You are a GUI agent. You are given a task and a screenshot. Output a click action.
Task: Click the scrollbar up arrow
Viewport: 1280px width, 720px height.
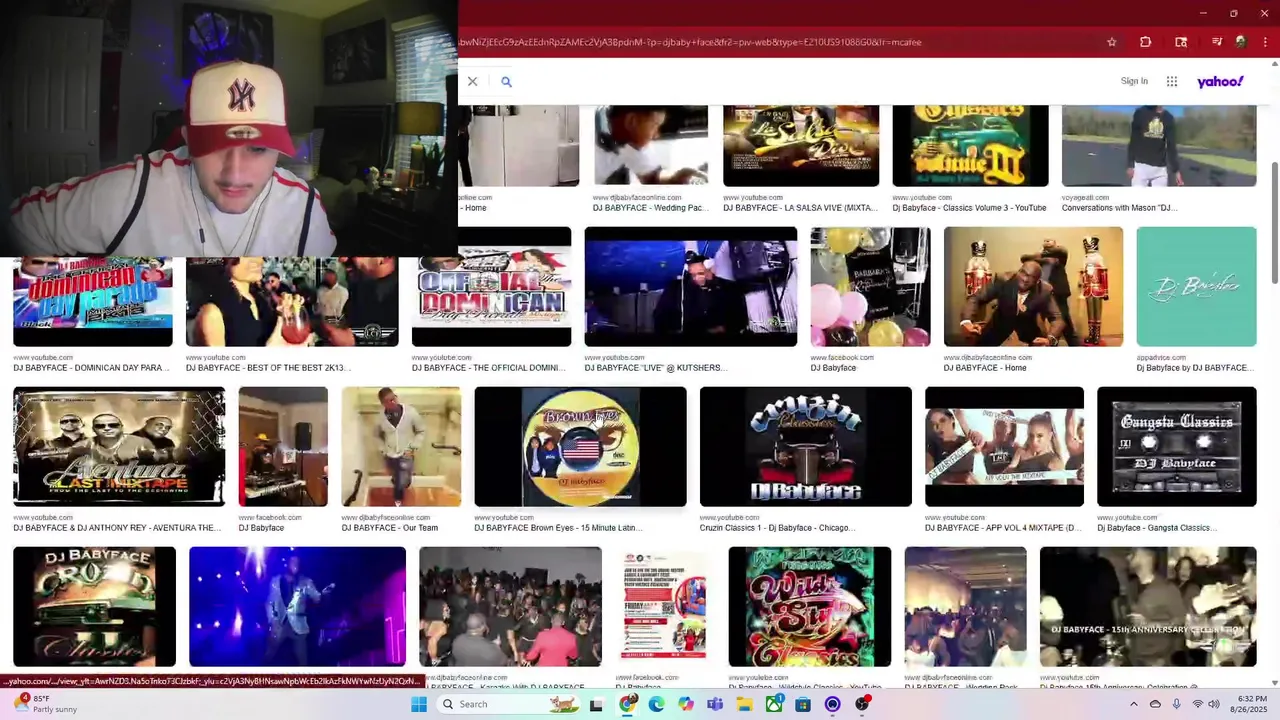(x=1274, y=66)
